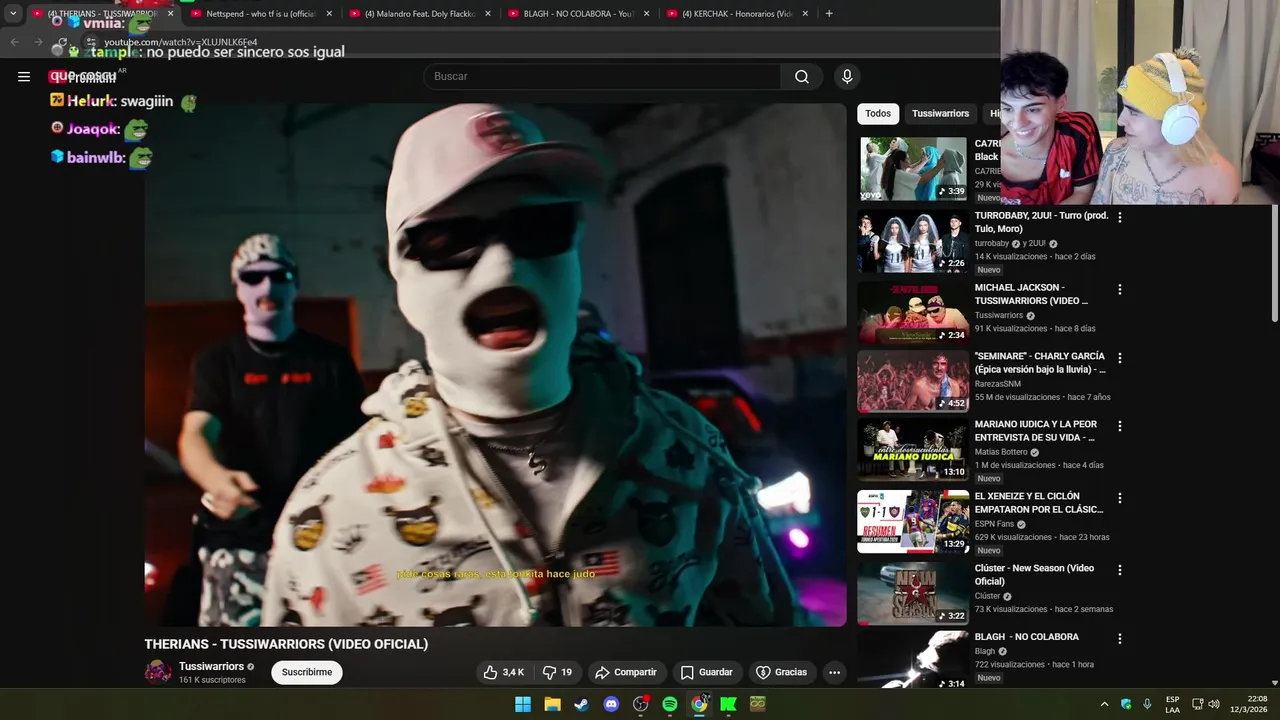The height and width of the screenshot is (720, 1280).
Task: Close the KERCHAK Honorarios tab
Action: (x=805, y=14)
